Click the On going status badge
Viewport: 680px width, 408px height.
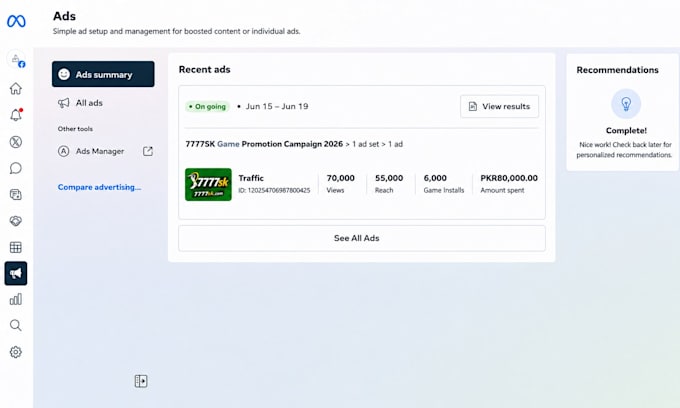pyautogui.click(x=208, y=106)
